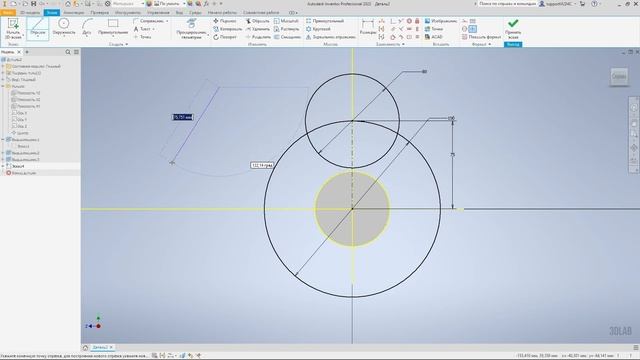
Task: Select the Rectangle (Прямоугольник) tool
Action: [113, 28]
